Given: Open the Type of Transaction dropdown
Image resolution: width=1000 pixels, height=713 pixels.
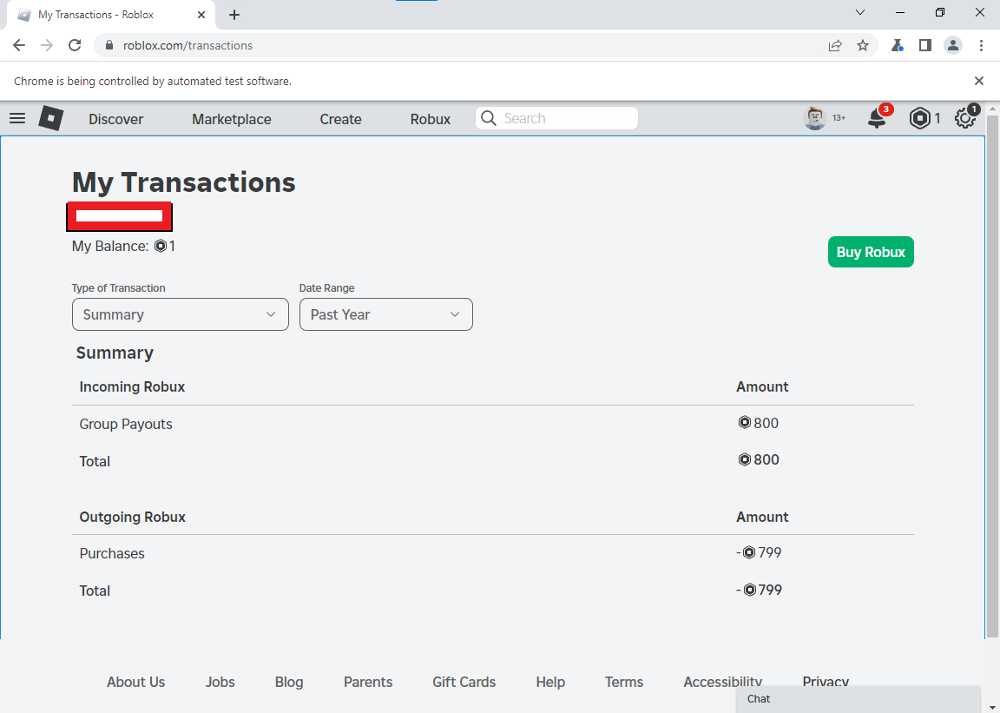Looking at the screenshot, I should tap(180, 314).
